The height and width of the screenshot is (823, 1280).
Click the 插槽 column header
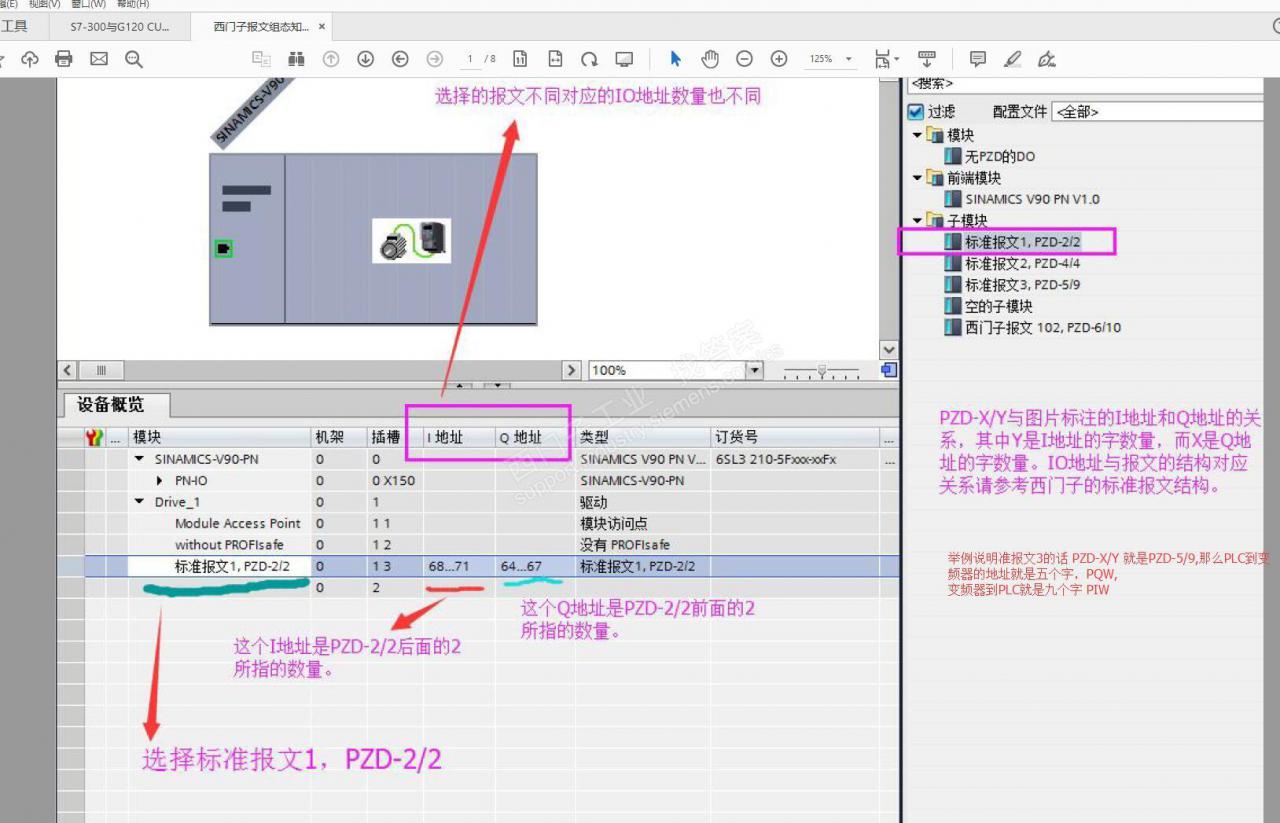[x=394, y=437]
